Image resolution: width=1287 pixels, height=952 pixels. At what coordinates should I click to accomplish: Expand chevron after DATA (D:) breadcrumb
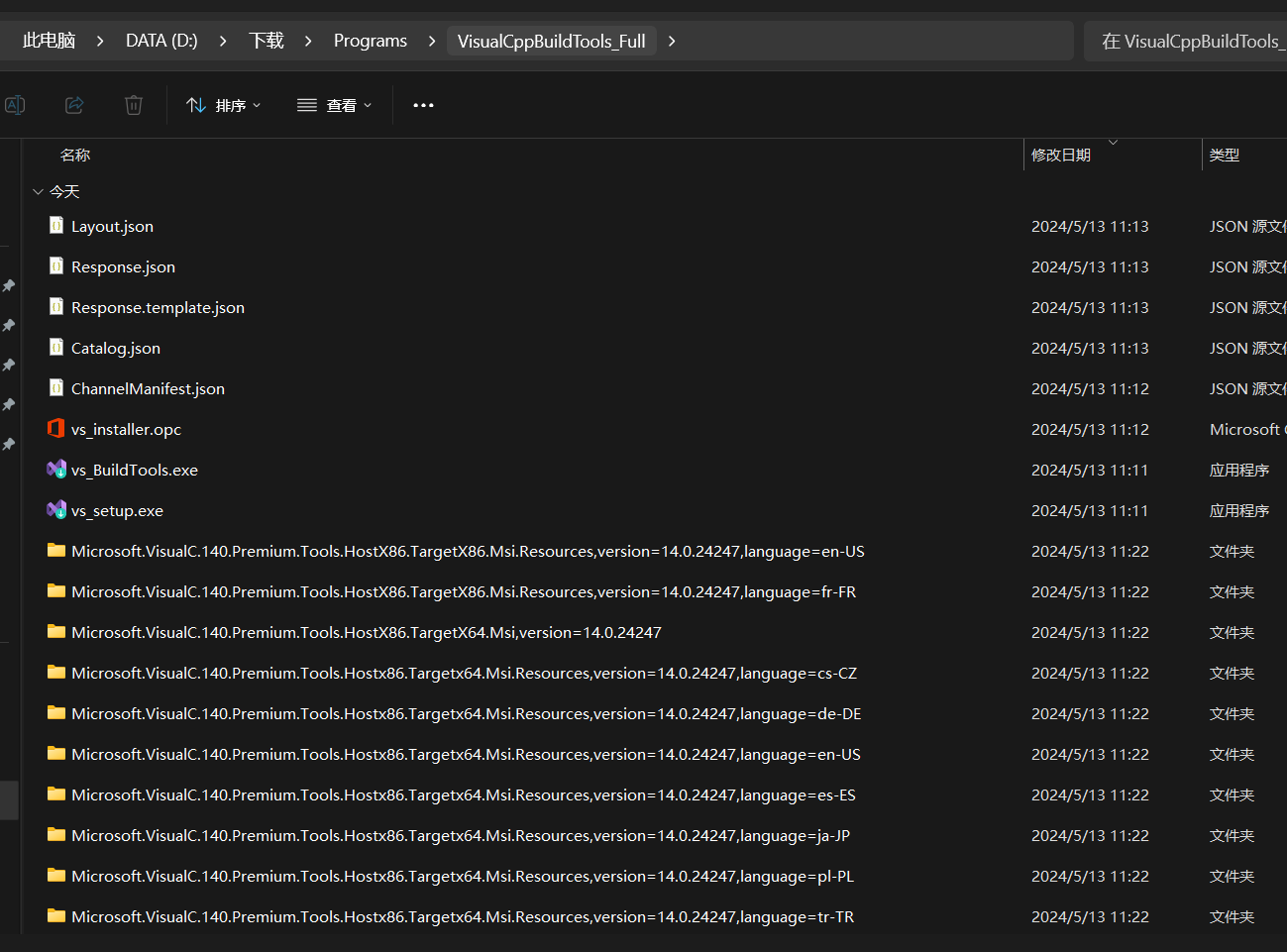[223, 41]
